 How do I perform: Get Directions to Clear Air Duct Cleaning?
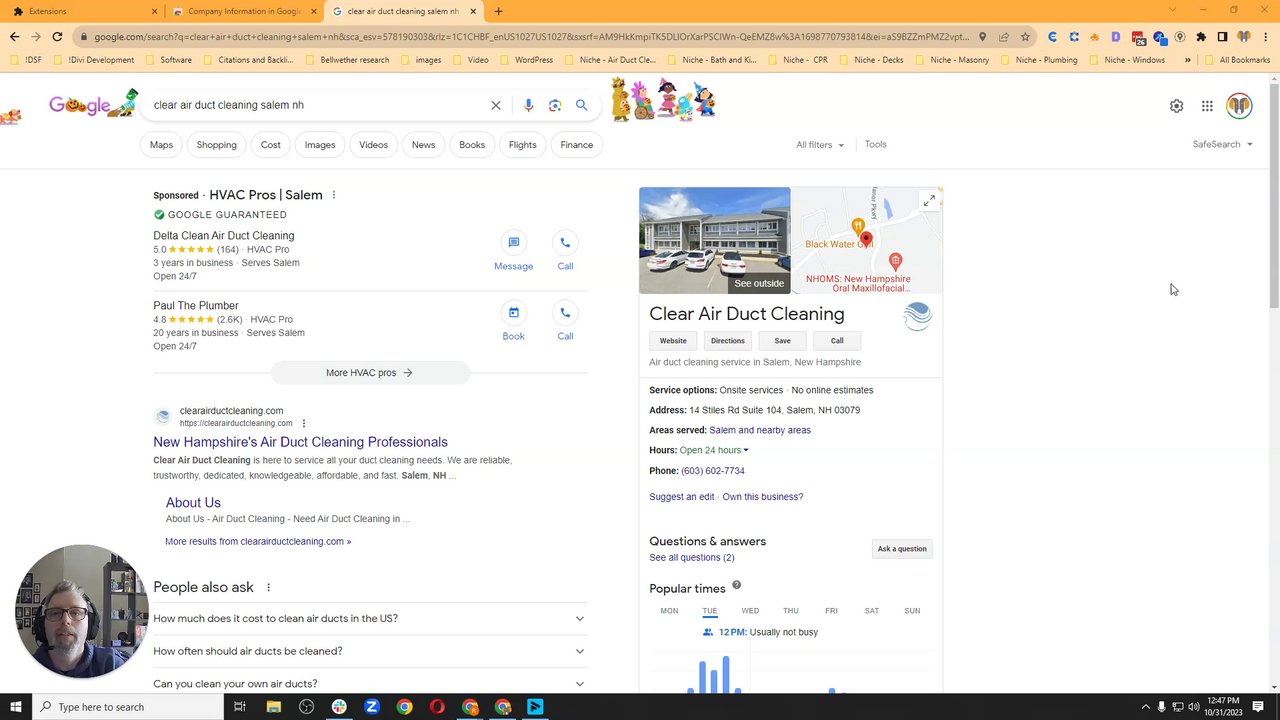tap(727, 341)
